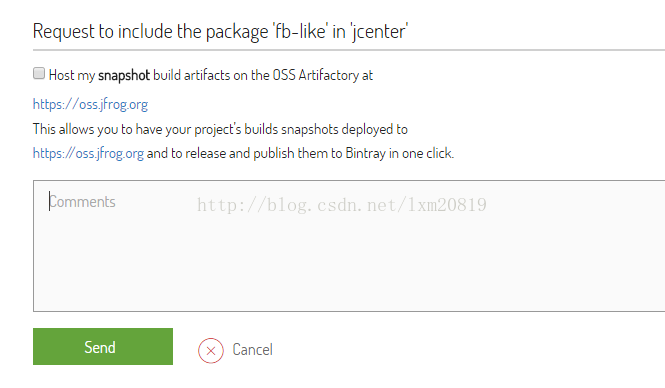This screenshot has height=388, width=665.
Task: Click the divider line below the heading
Action: (349, 50)
